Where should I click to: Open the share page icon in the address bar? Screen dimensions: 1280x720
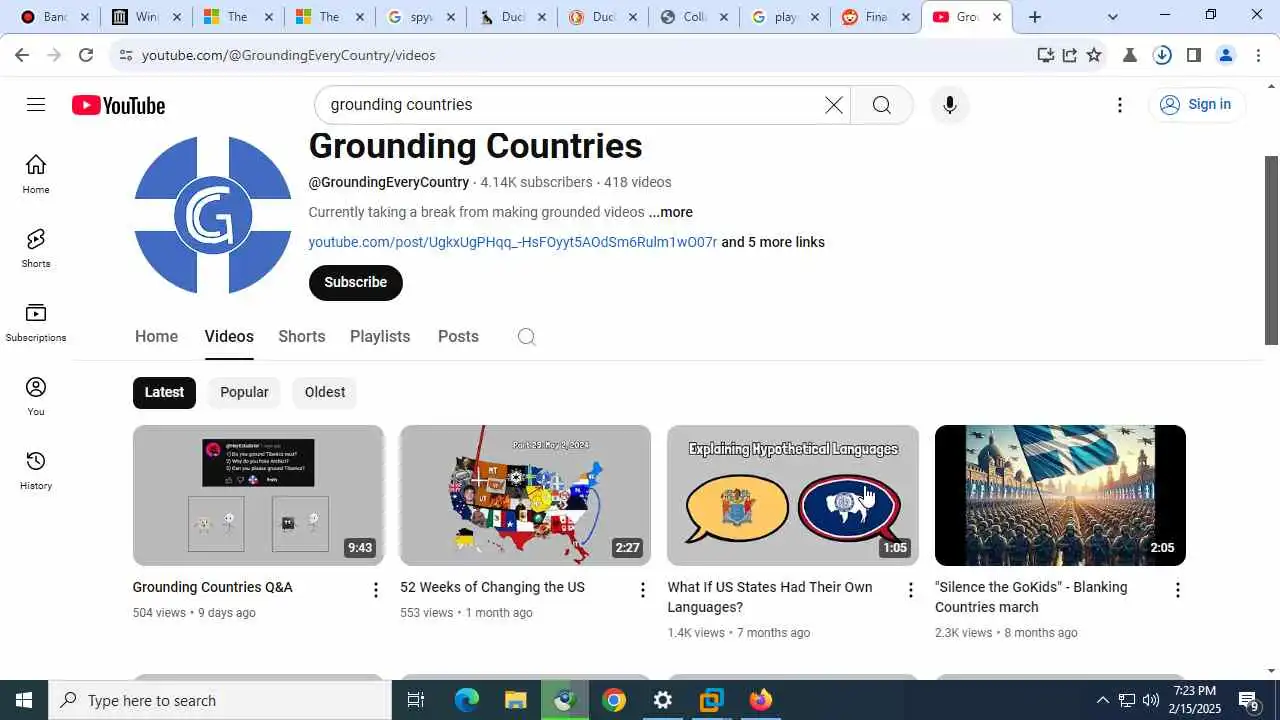coord(1070,55)
